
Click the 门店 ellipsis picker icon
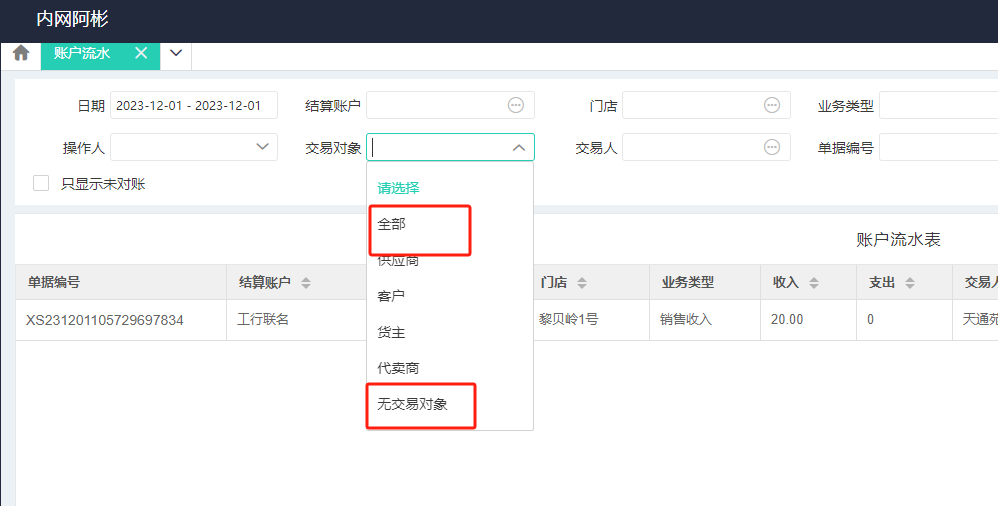coord(772,105)
